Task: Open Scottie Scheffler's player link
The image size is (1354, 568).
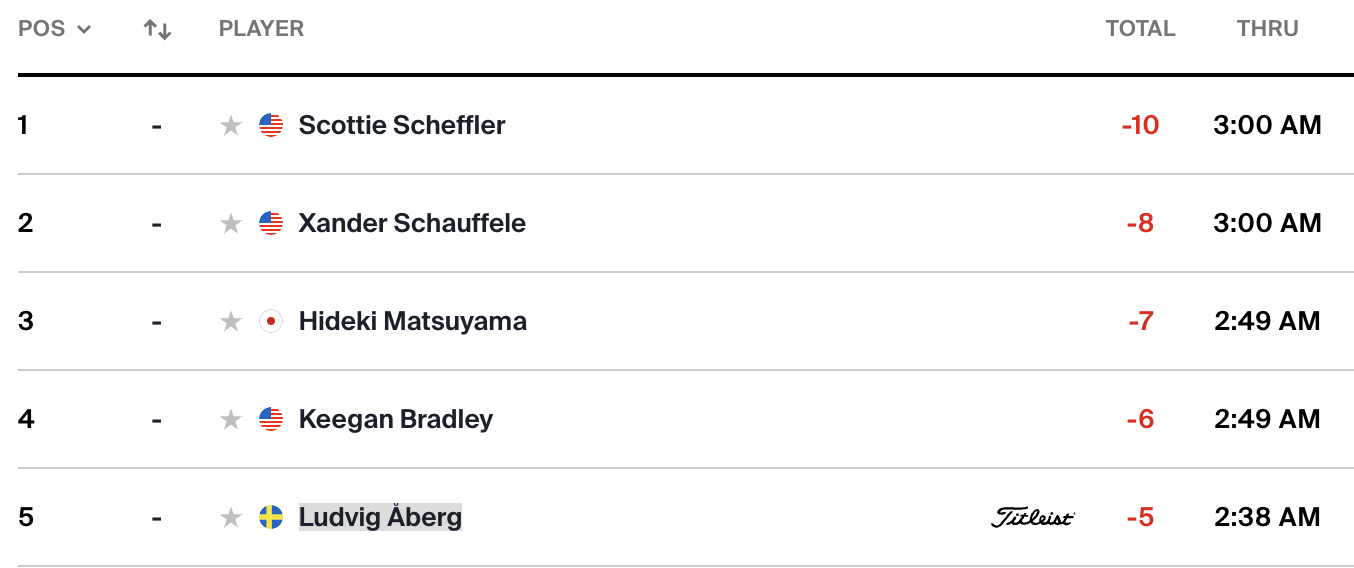Action: (402, 125)
